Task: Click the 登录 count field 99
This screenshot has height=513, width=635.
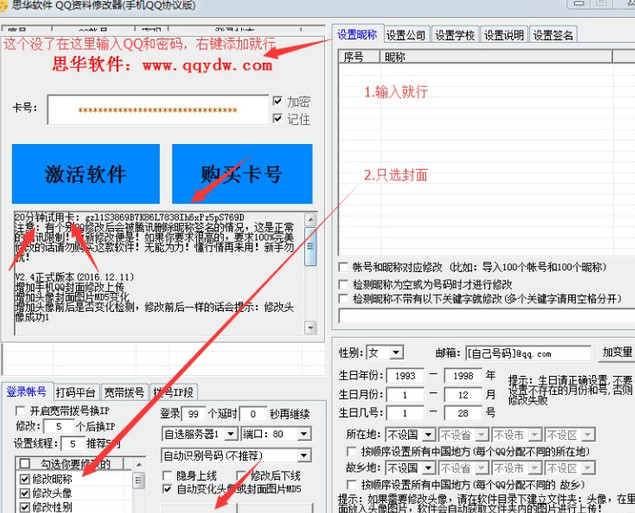Action: coord(194,414)
